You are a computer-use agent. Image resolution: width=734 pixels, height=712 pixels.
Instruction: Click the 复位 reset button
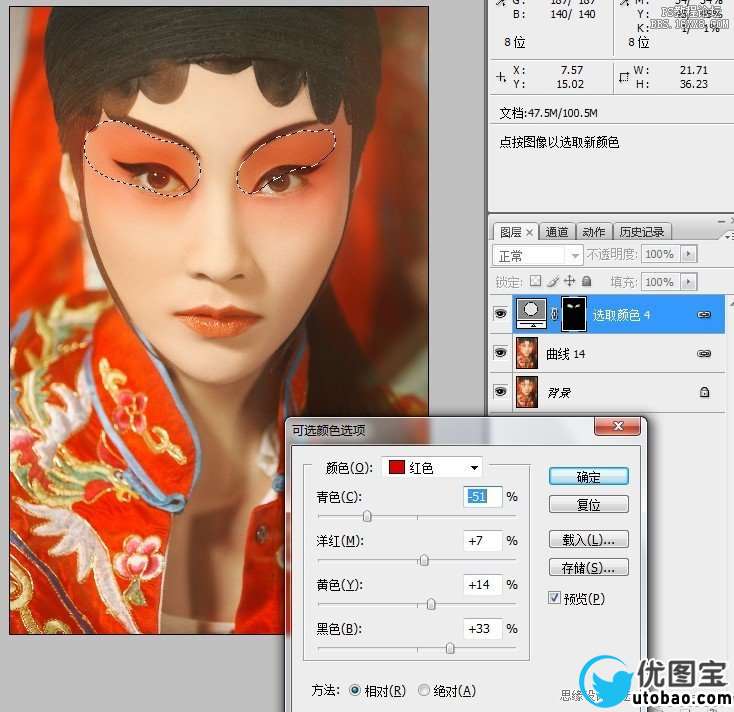[x=588, y=504]
